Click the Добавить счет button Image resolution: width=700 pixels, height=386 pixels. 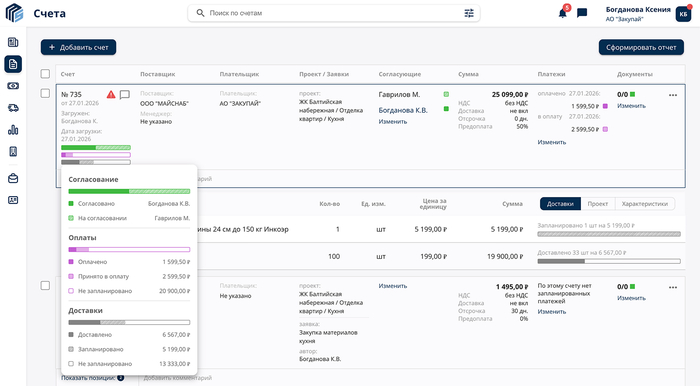[79, 47]
